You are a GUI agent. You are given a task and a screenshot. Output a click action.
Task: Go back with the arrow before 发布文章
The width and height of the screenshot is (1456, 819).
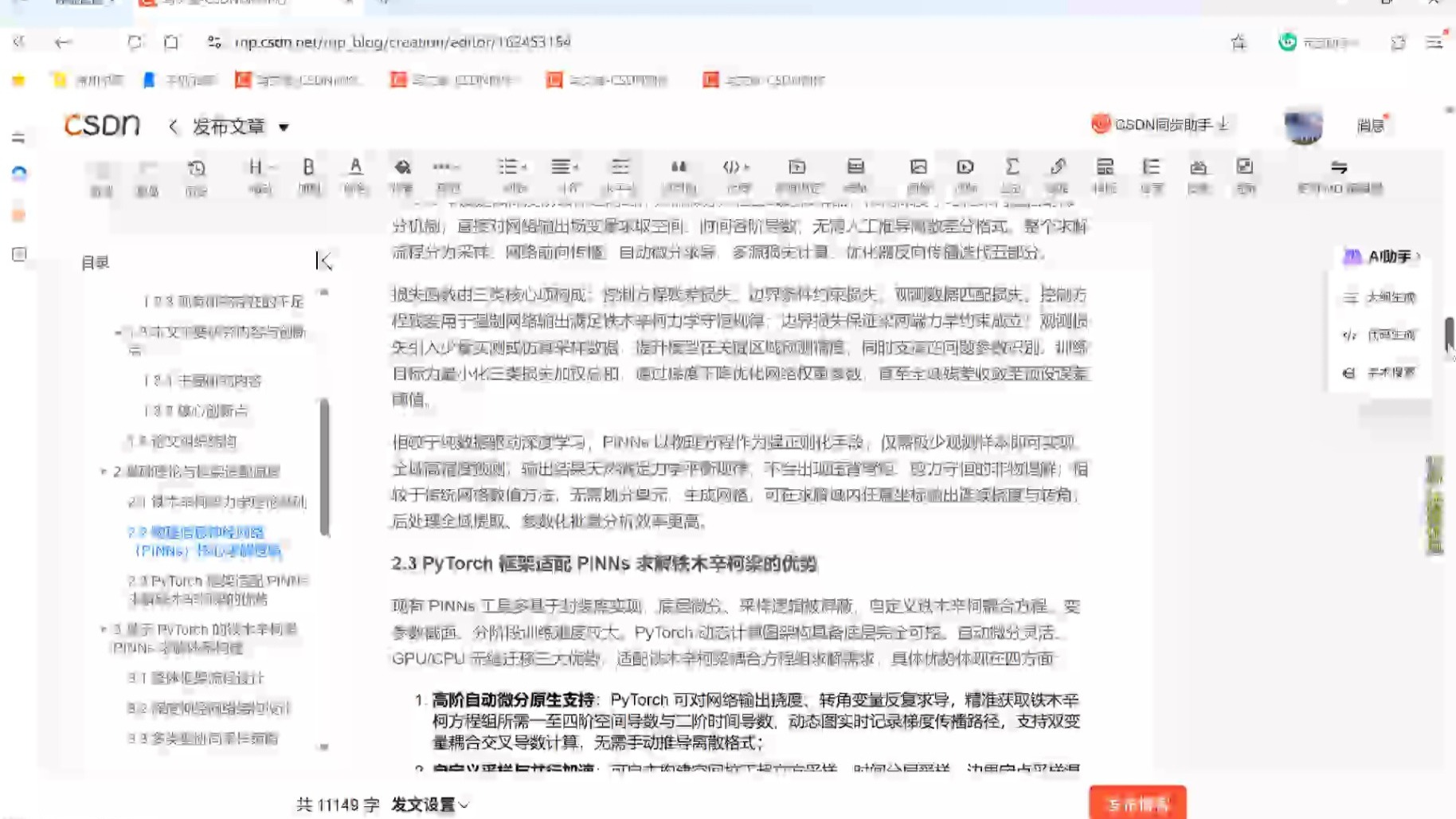[x=174, y=127]
